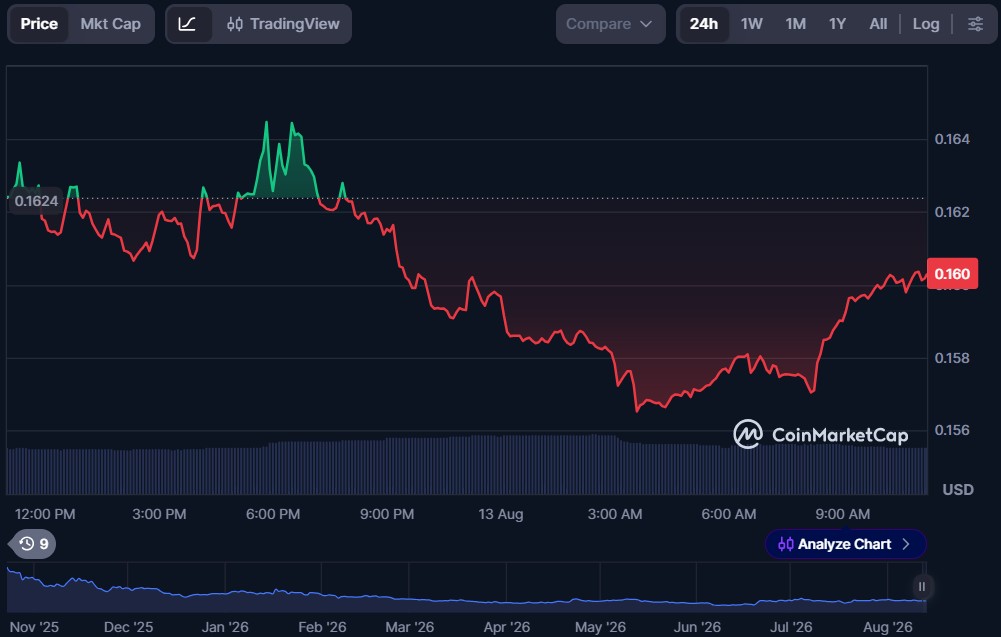Select the Price tab
Screen dimensions: 1001x637
click(39, 24)
